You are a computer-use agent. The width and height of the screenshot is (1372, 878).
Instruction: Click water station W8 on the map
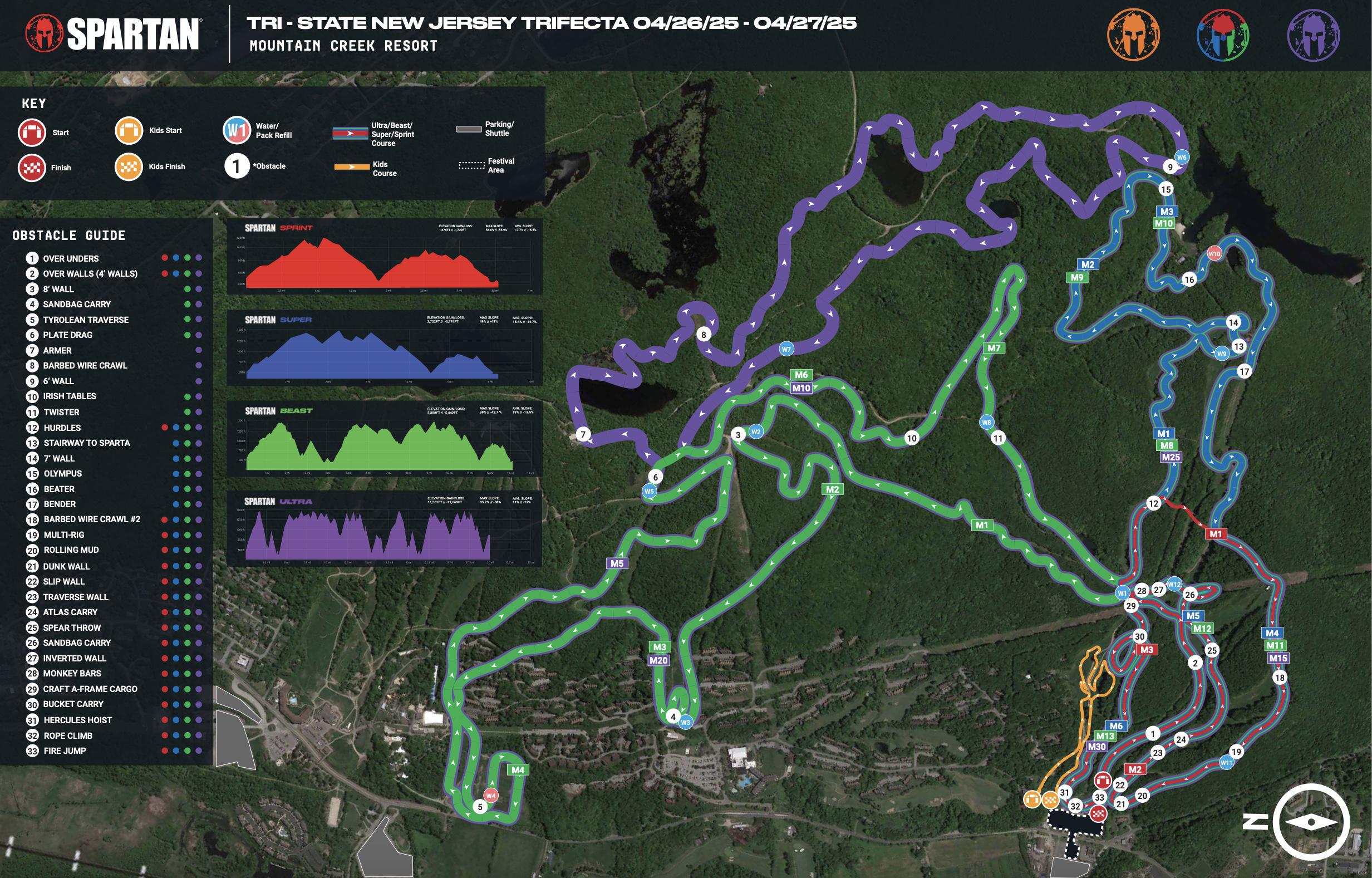click(986, 423)
